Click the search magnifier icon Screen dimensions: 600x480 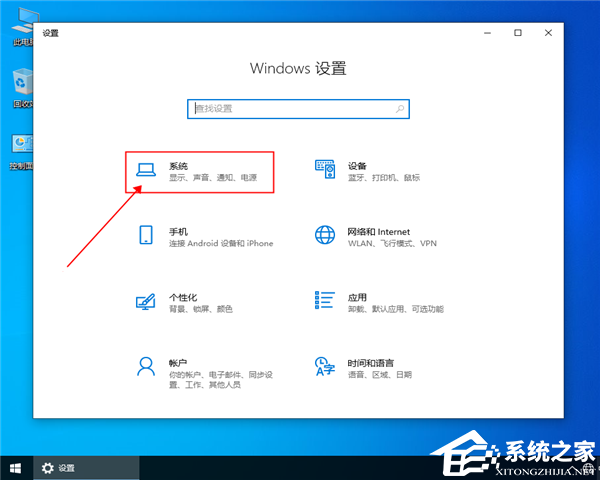pyautogui.click(x=400, y=109)
